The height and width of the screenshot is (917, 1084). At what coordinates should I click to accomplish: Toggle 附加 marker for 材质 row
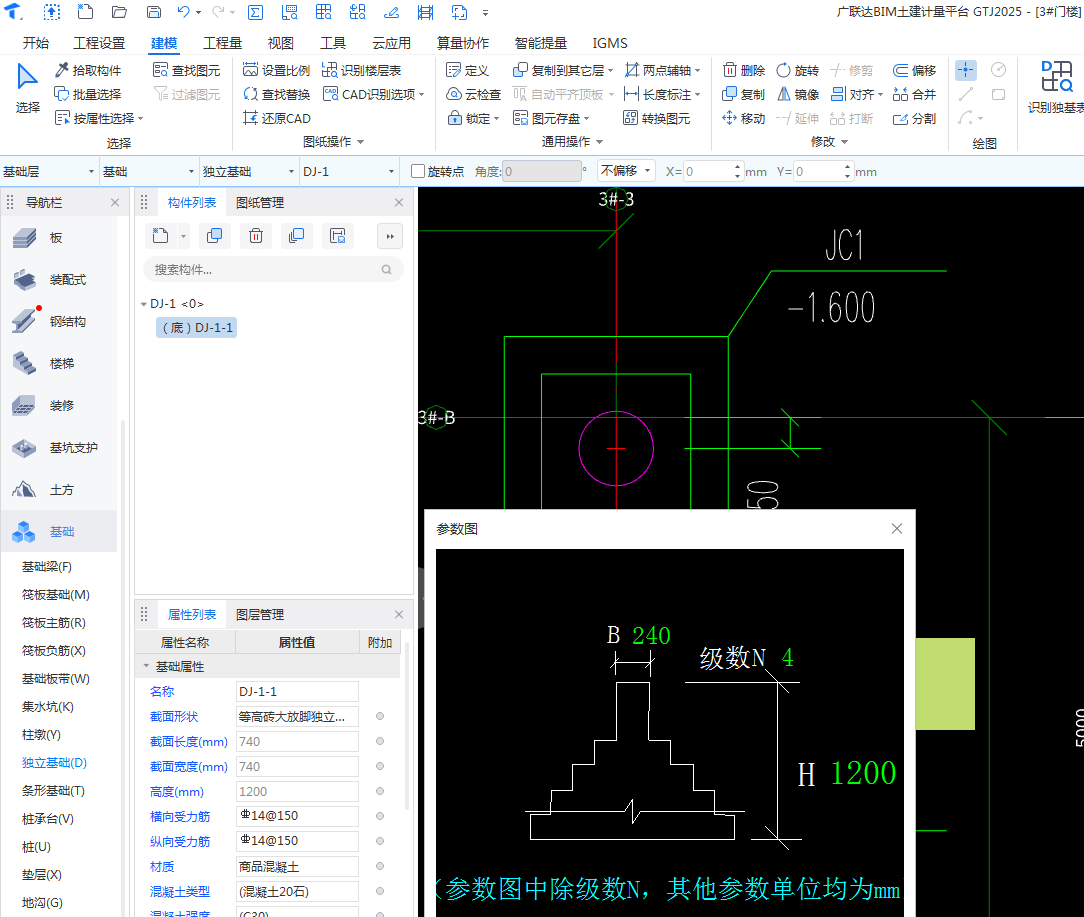coord(380,866)
